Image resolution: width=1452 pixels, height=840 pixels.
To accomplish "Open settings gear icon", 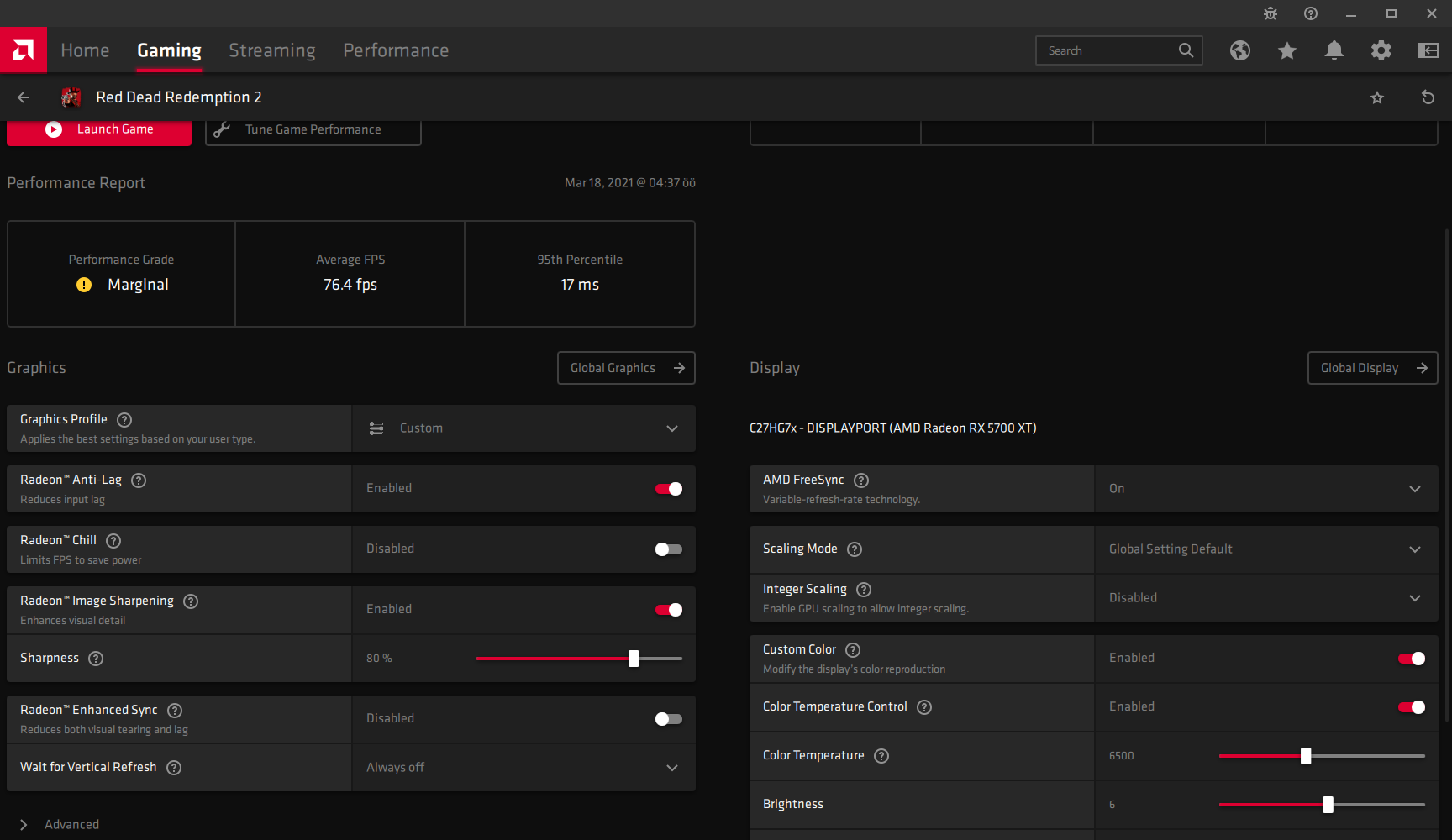I will point(1381,50).
